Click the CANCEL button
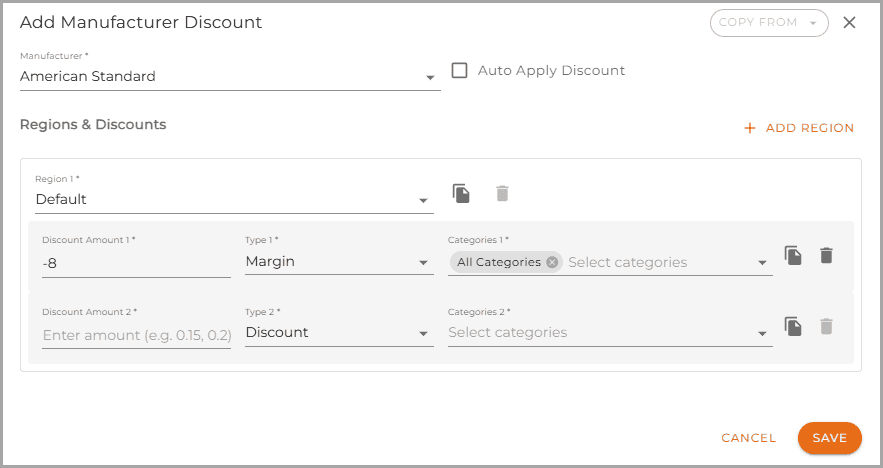This screenshot has height=468, width=883. point(748,438)
